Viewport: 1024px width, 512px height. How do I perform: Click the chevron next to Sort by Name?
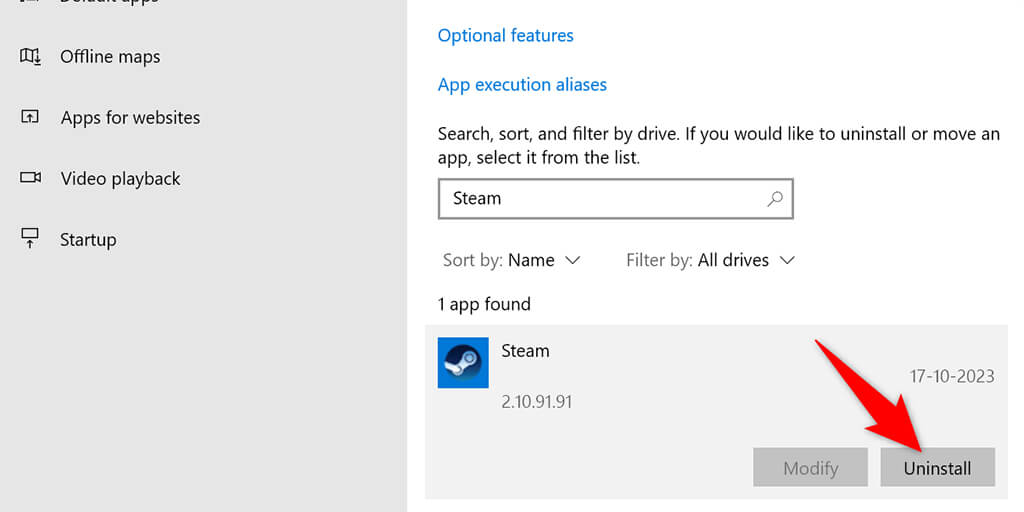click(x=573, y=260)
